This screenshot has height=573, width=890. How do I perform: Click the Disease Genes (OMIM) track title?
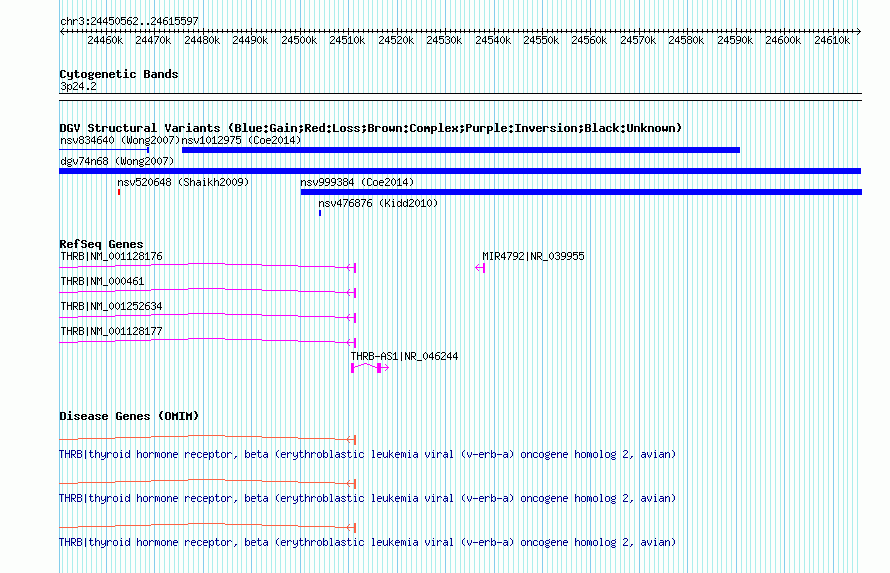pos(129,416)
